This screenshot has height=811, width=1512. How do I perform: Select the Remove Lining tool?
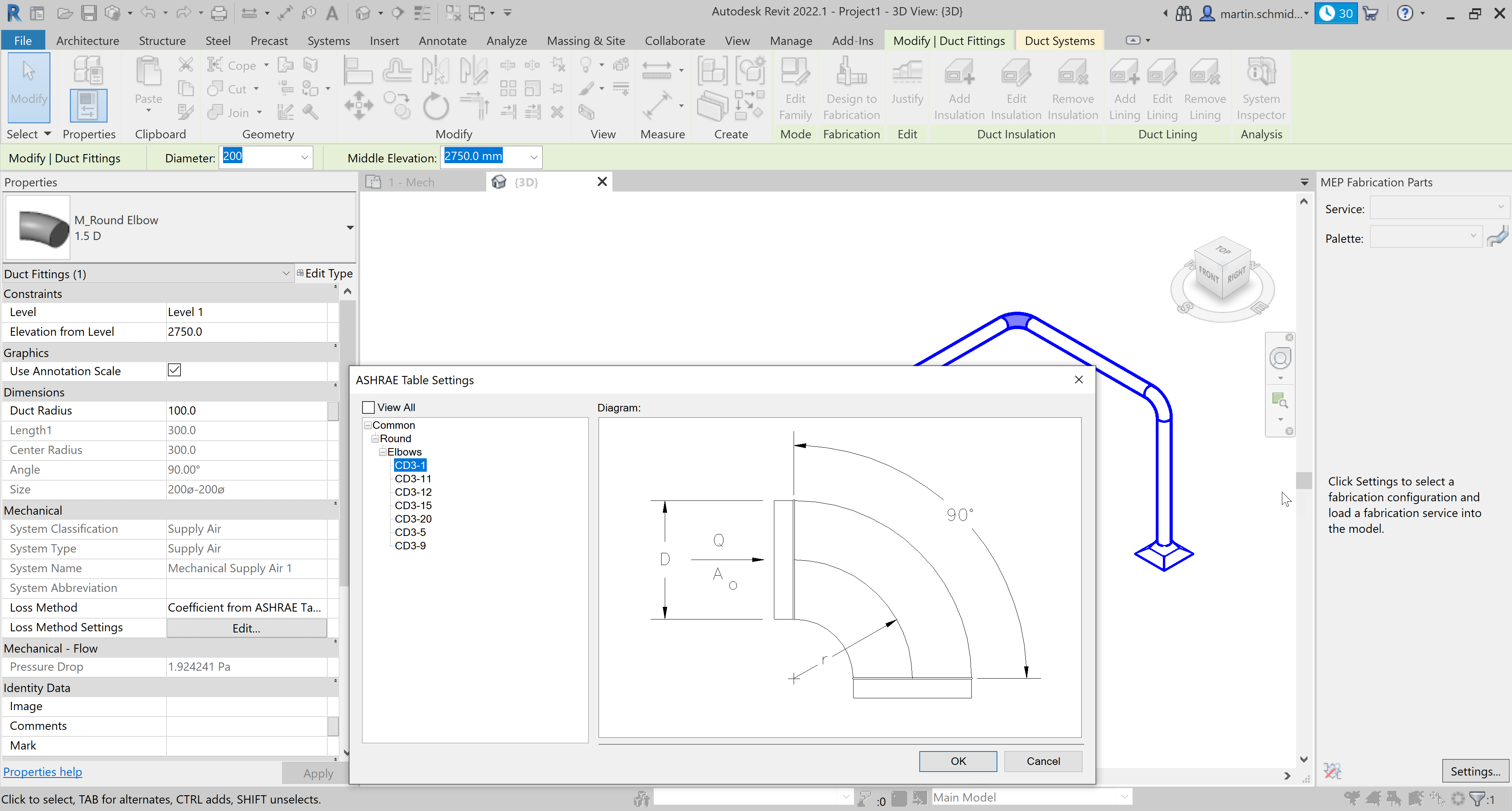click(x=1204, y=88)
